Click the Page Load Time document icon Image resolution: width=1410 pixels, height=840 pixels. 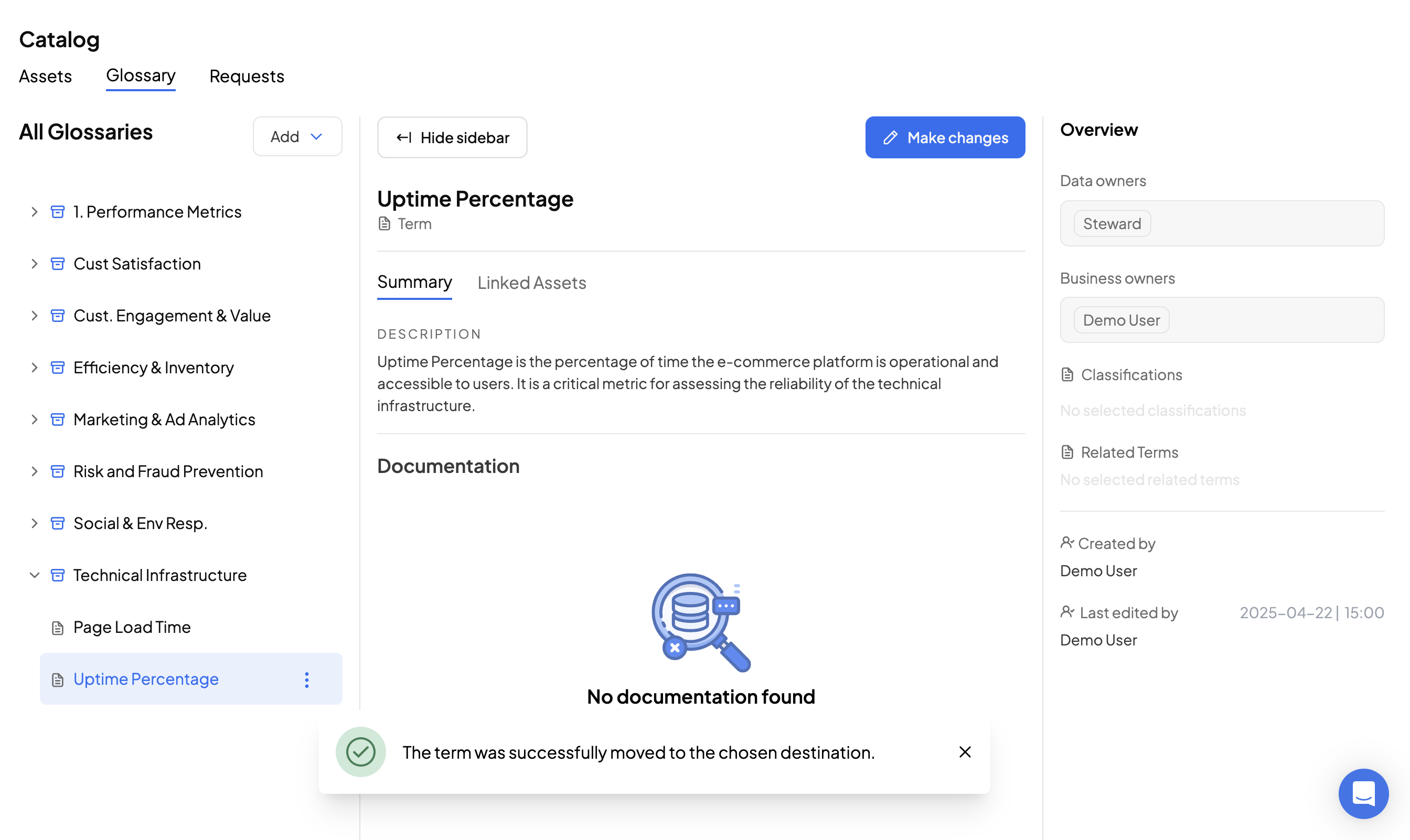(x=58, y=628)
